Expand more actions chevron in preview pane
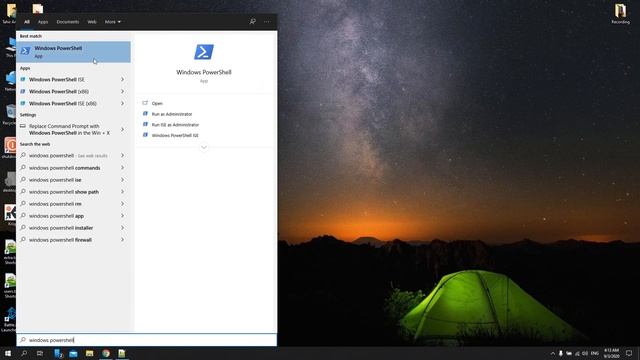640x360 pixels. (x=204, y=147)
